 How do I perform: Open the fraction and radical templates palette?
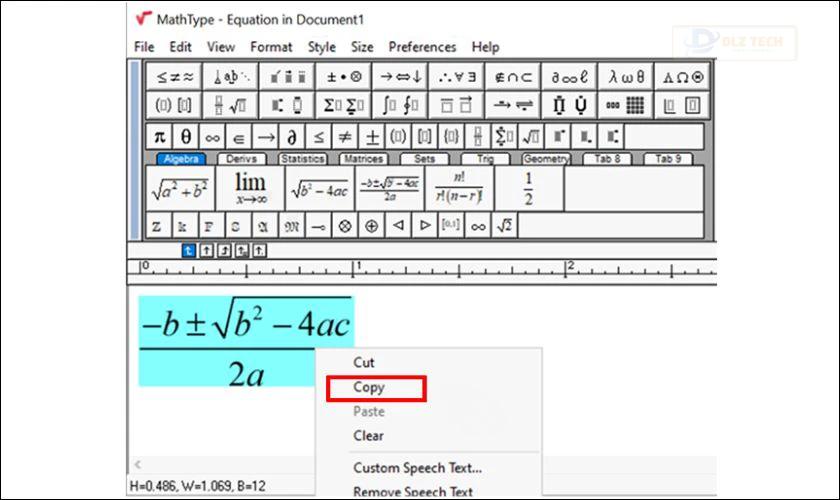pos(231,105)
